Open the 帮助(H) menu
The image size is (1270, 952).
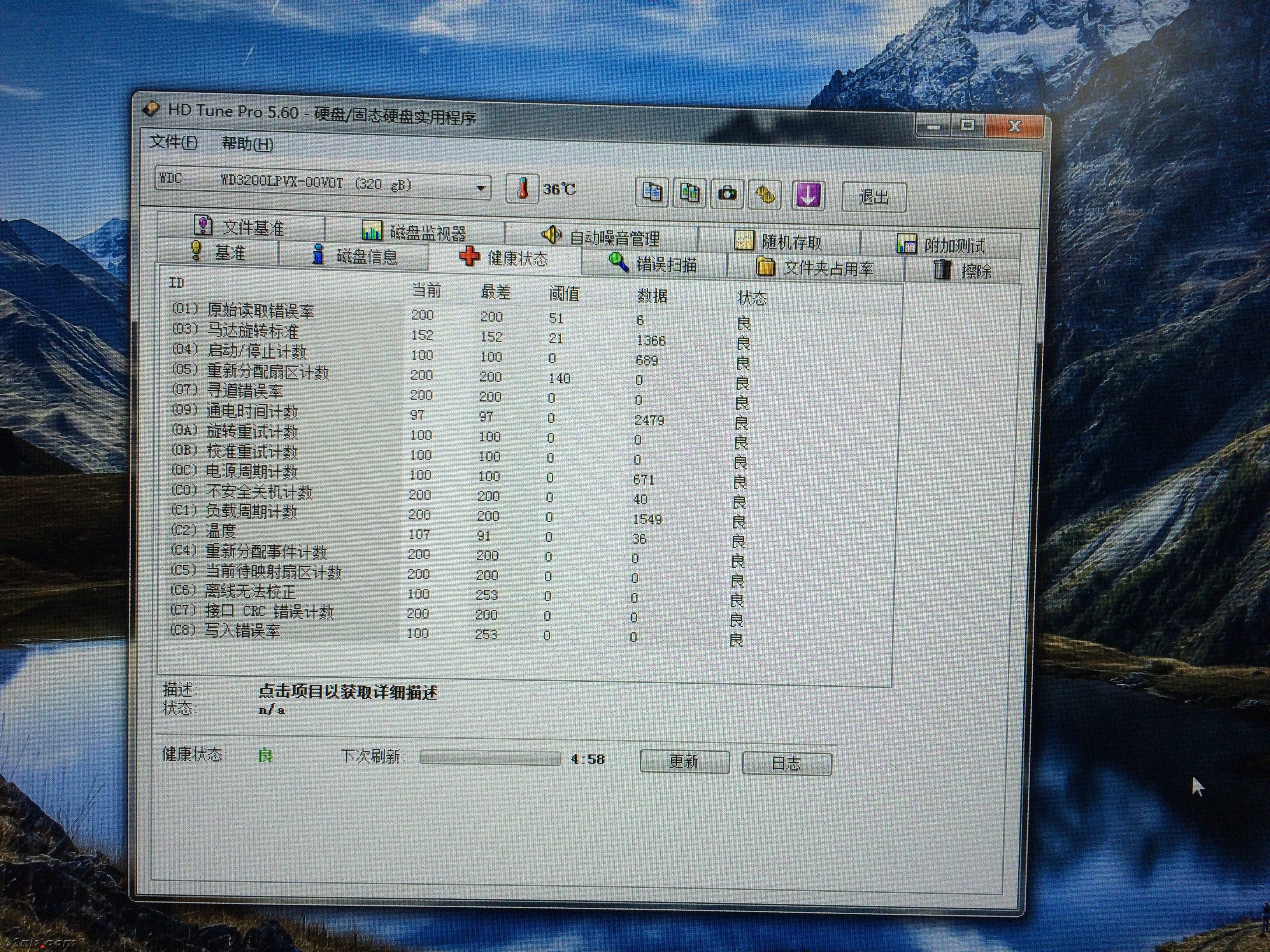pos(247,143)
